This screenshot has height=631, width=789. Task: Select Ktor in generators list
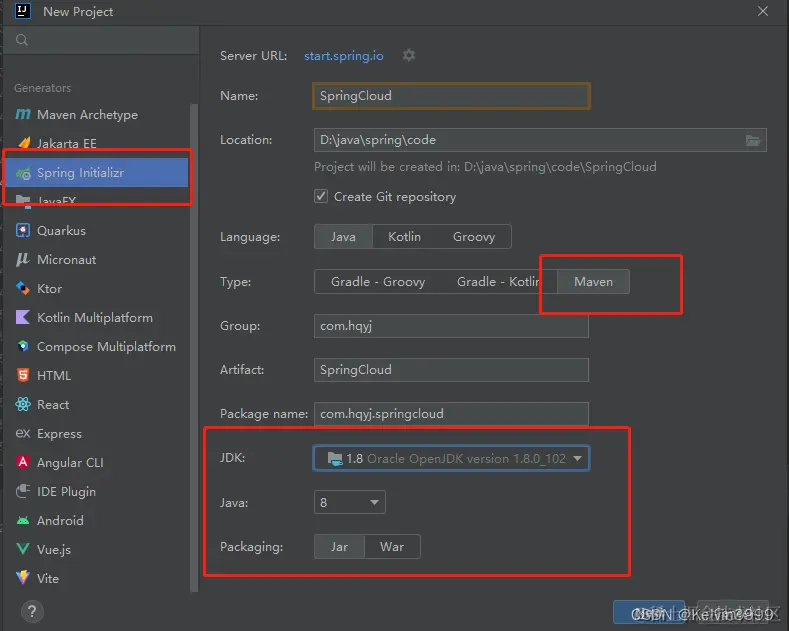[x=96, y=288]
